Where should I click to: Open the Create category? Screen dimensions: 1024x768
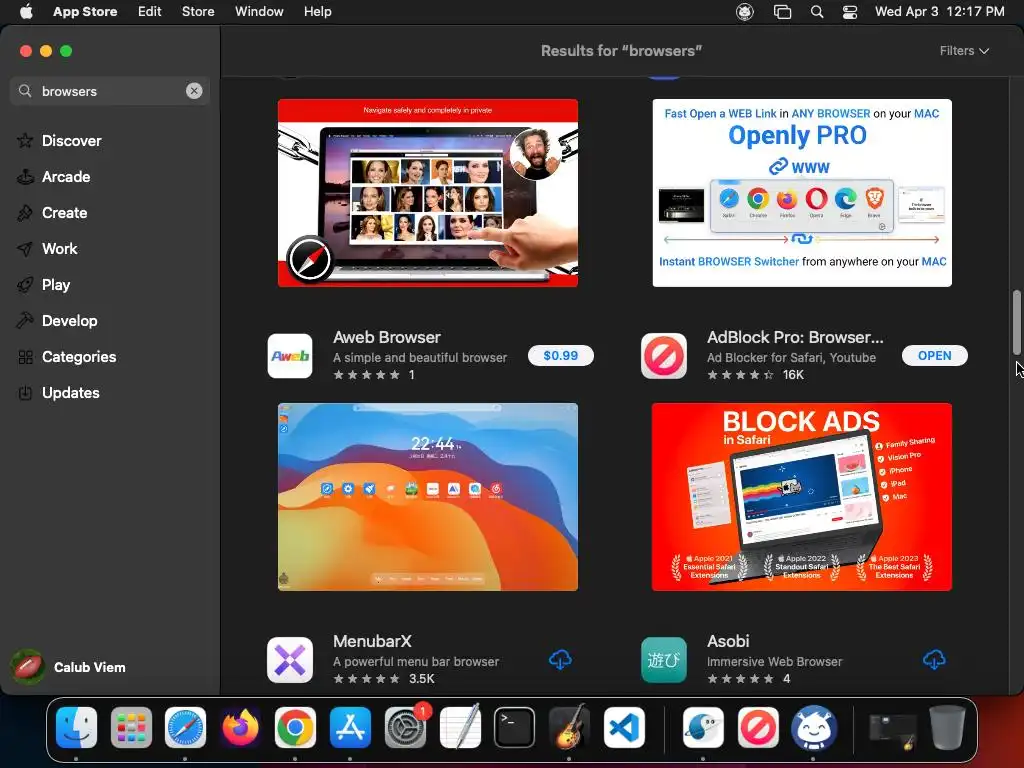(x=64, y=212)
